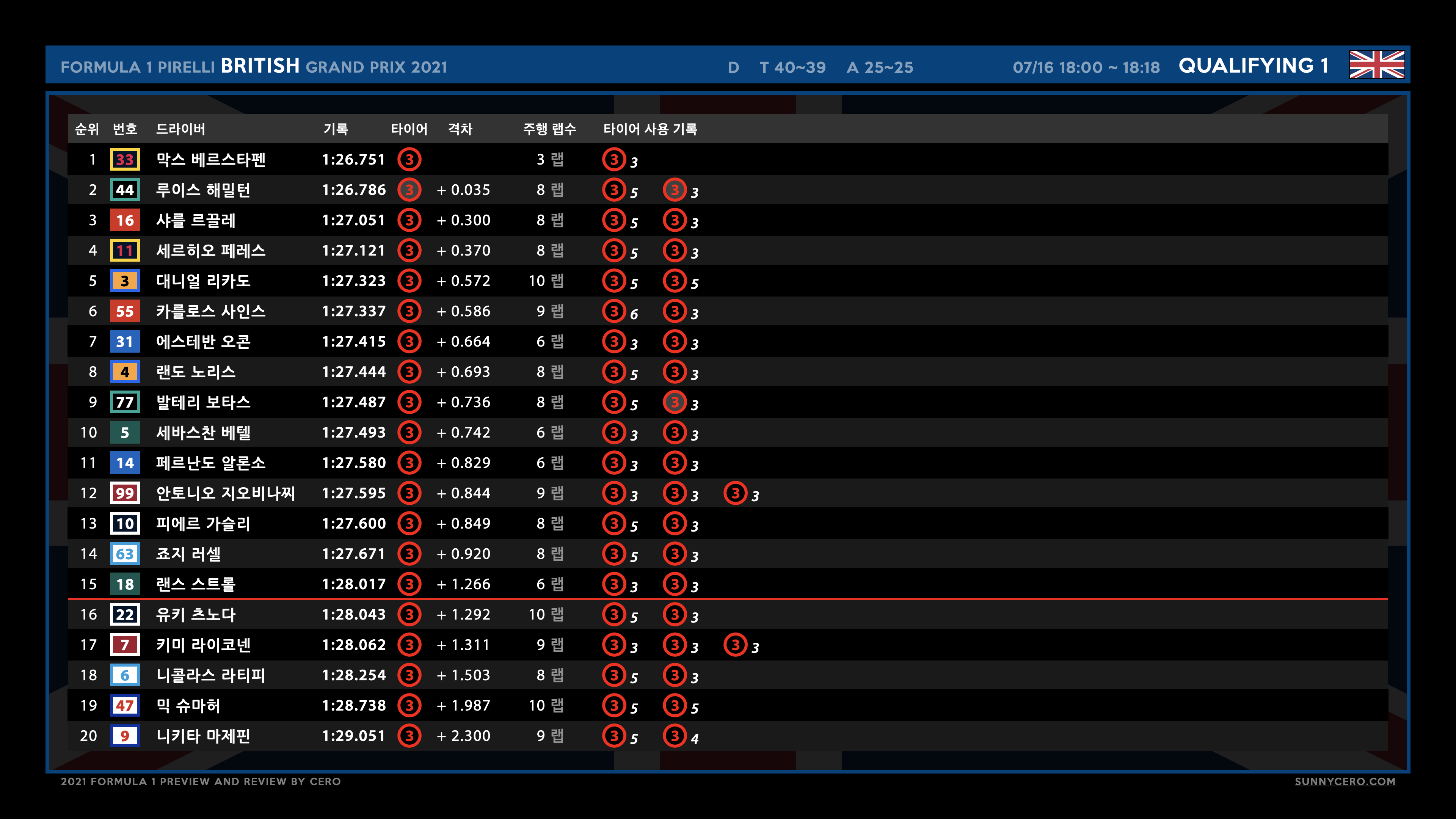Screen dimensions: 1456x819
Task: Click car number badge 63 in row 14
Action: [x=125, y=554]
